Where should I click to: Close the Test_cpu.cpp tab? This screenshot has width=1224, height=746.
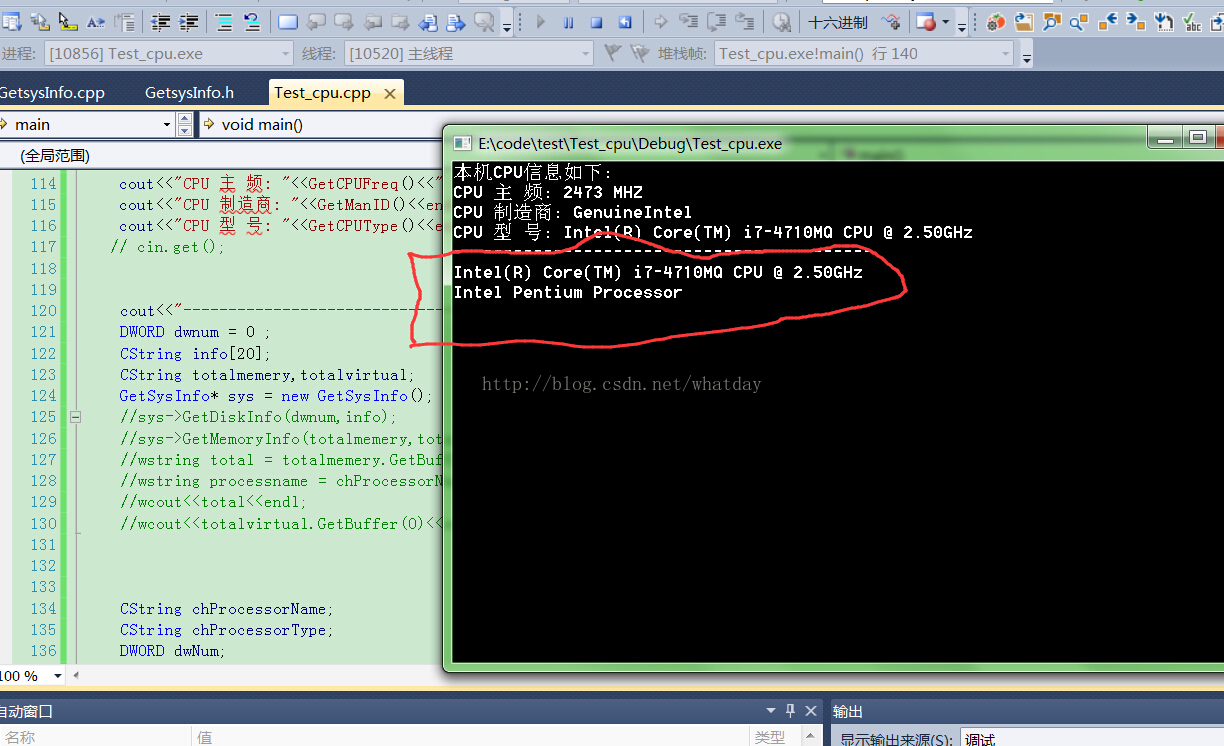point(390,93)
